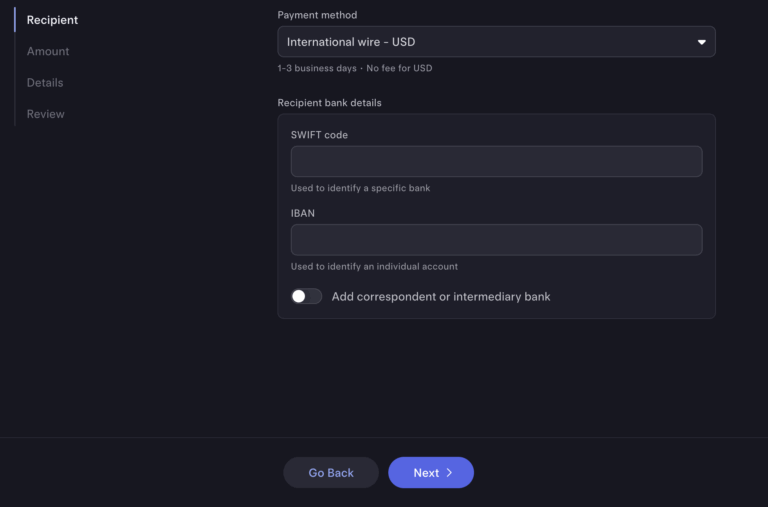Open the Details step in sidebar

[45, 82]
